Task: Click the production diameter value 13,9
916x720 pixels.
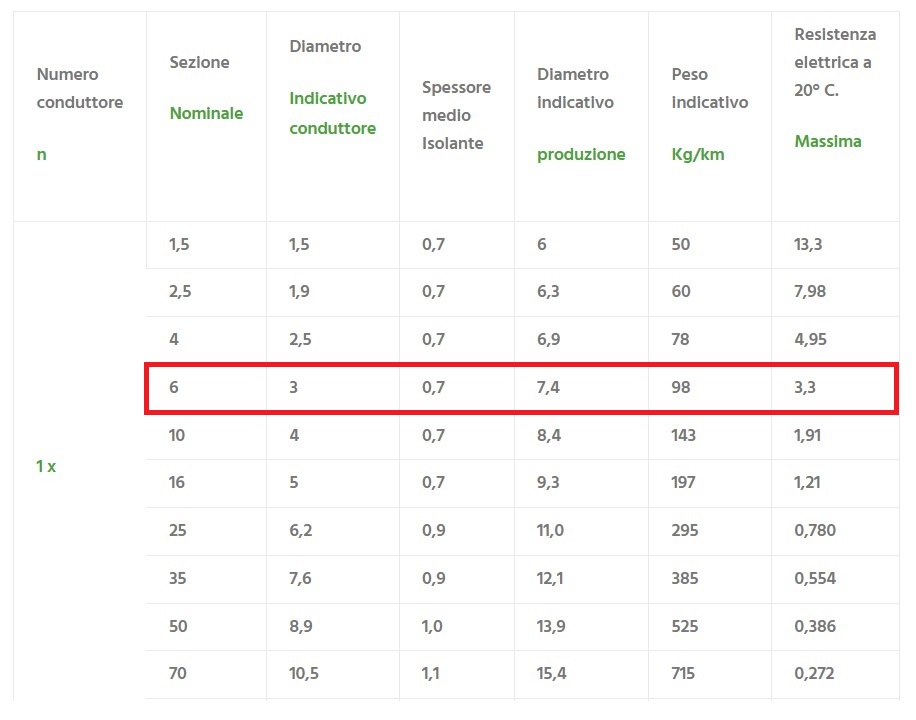Action: (553, 626)
